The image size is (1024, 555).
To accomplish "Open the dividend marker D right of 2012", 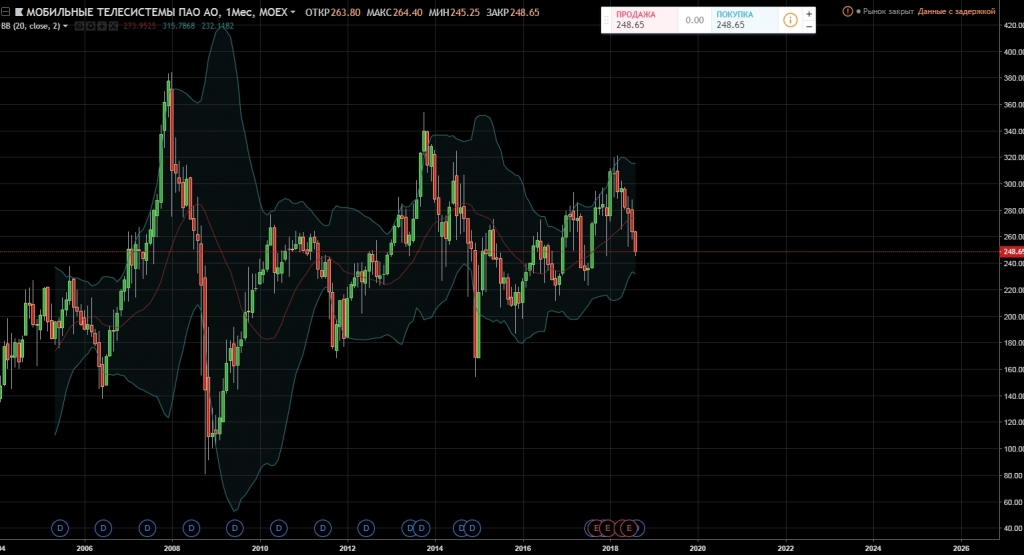I will (x=366, y=528).
